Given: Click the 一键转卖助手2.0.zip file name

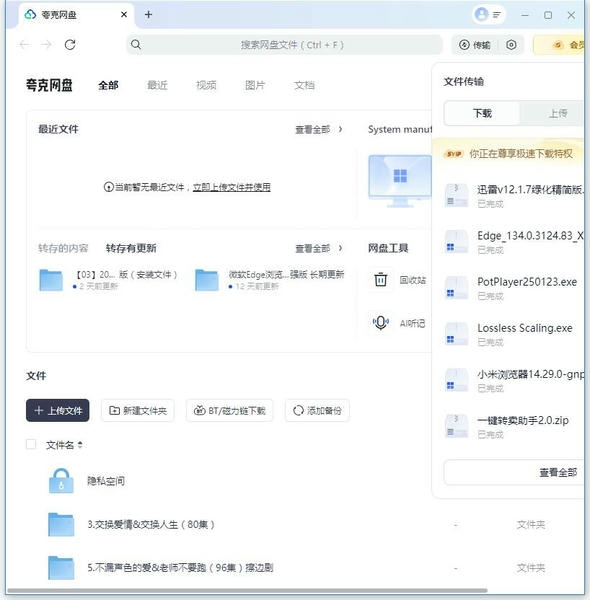Looking at the screenshot, I should pyautogui.click(x=523, y=421).
